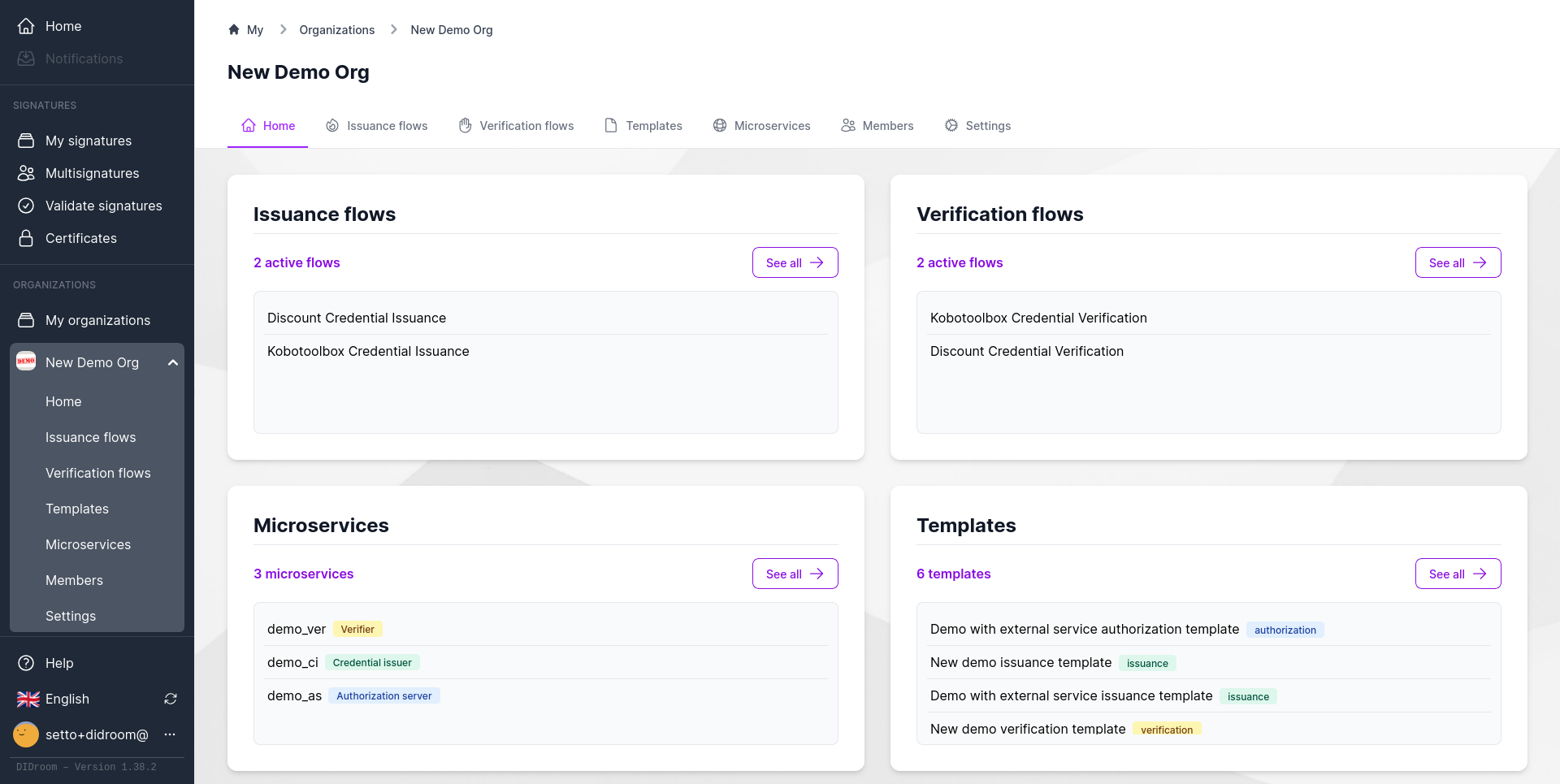Viewport: 1560px width, 784px height.
Task: Click the home icon in the breadcrumb
Action: click(234, 30)
